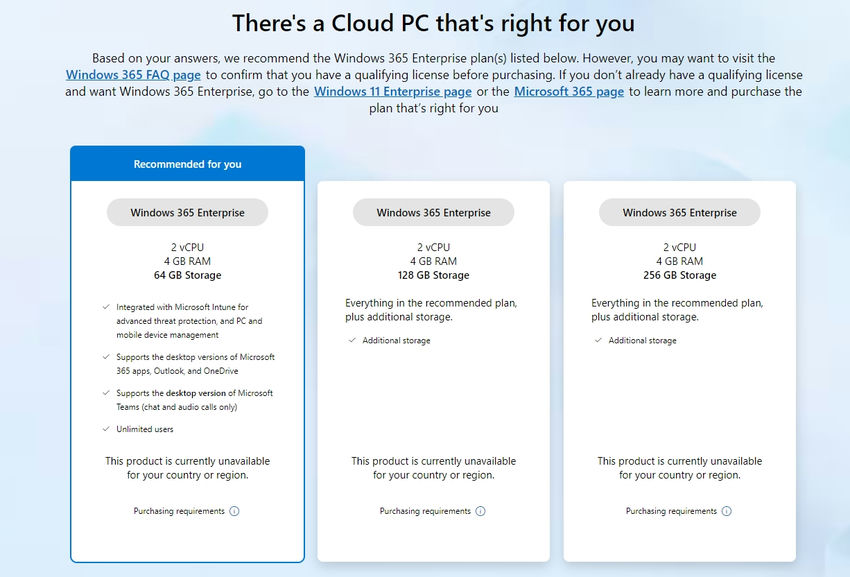The image size is (850, 577).
Task: Click the Cloud PC page heading
Action: pyautogui.click(x=433, y=22)
